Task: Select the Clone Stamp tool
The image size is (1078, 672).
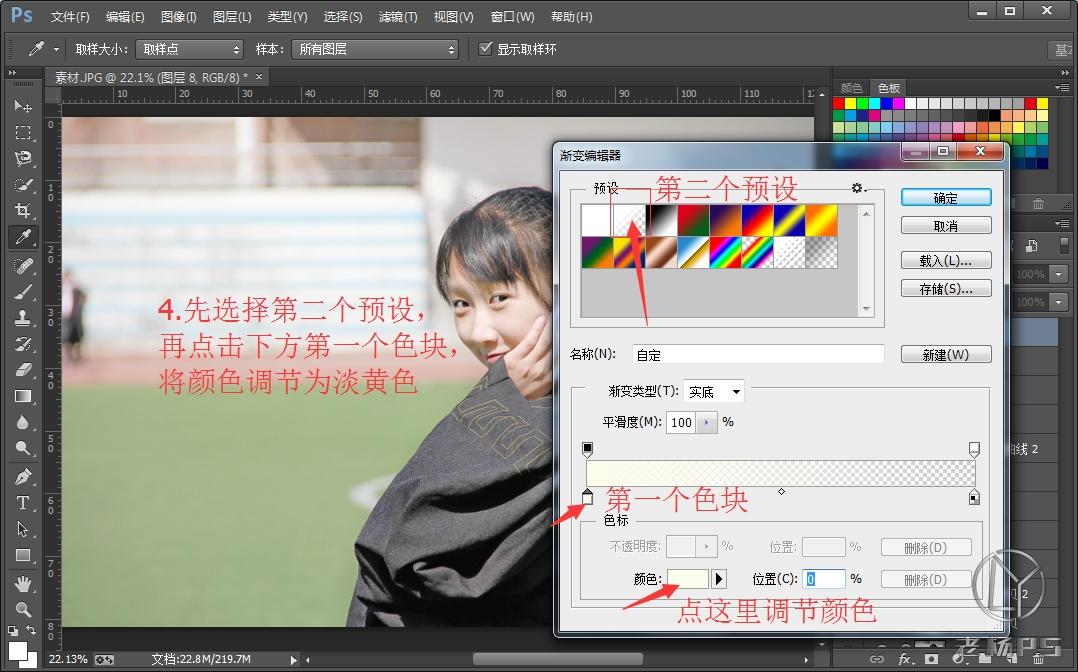Action: point(23,318)
